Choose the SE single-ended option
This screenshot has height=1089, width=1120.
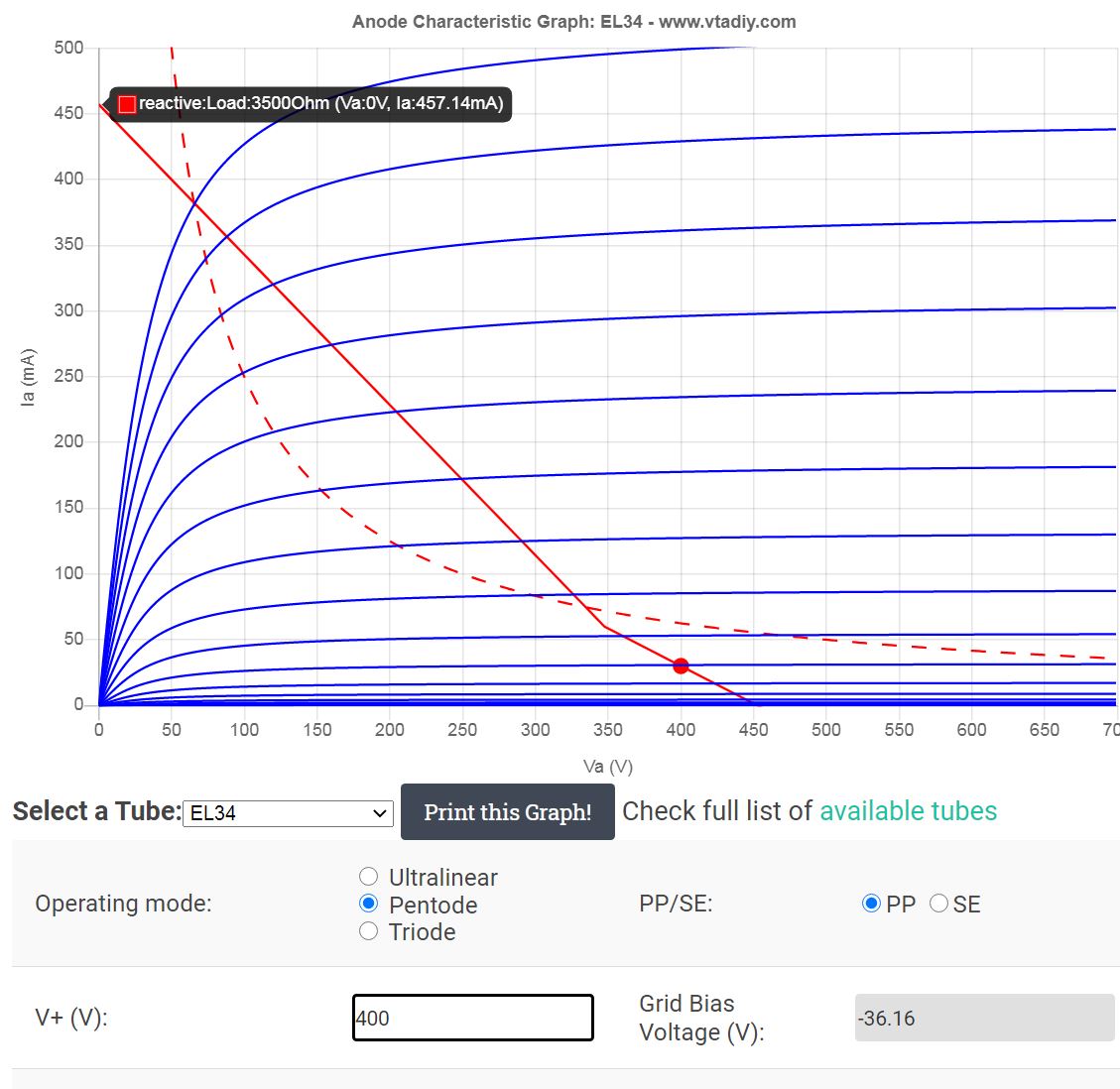coord(938,904)
